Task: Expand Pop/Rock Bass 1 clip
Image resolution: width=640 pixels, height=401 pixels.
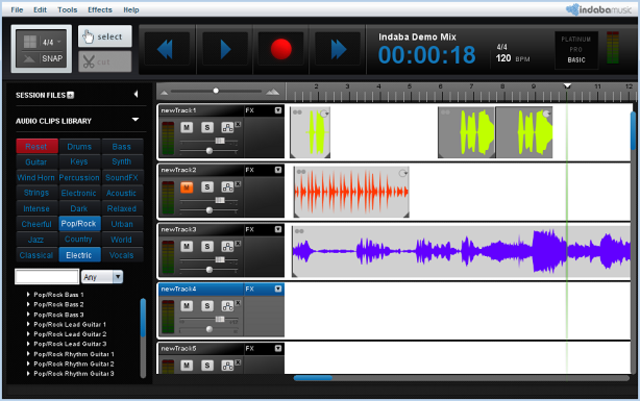Action: [28, 294]
